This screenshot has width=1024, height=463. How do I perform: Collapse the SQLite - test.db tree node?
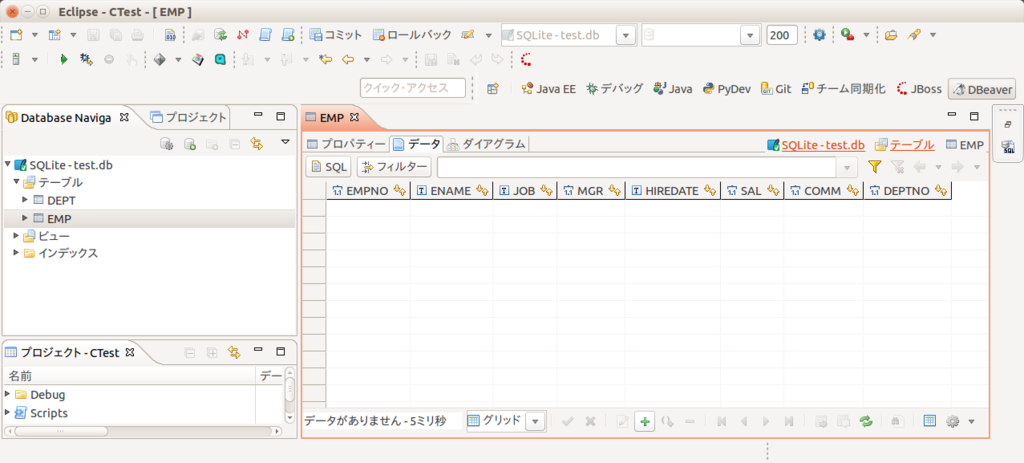click(8, 165)
